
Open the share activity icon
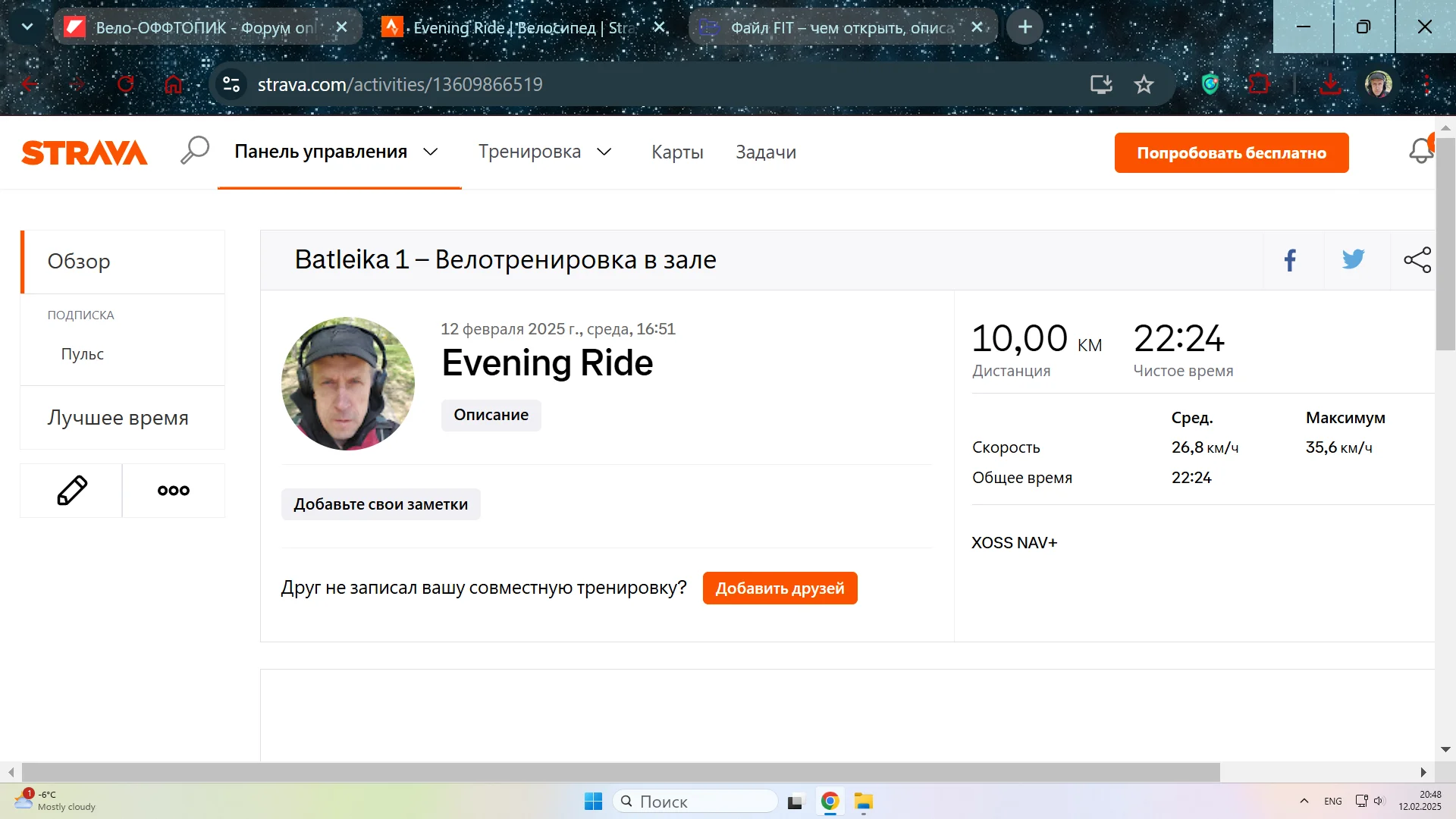[x=1417, y=260]
